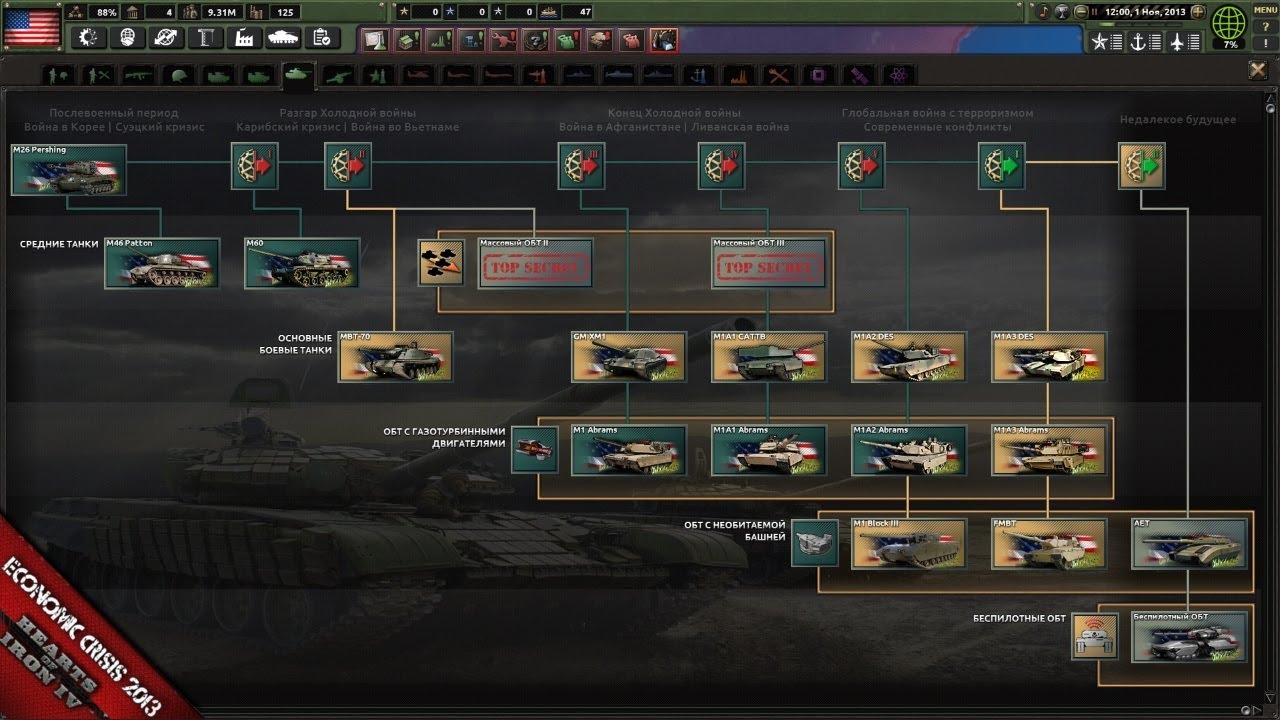Click the research flask alert icon

376,40
